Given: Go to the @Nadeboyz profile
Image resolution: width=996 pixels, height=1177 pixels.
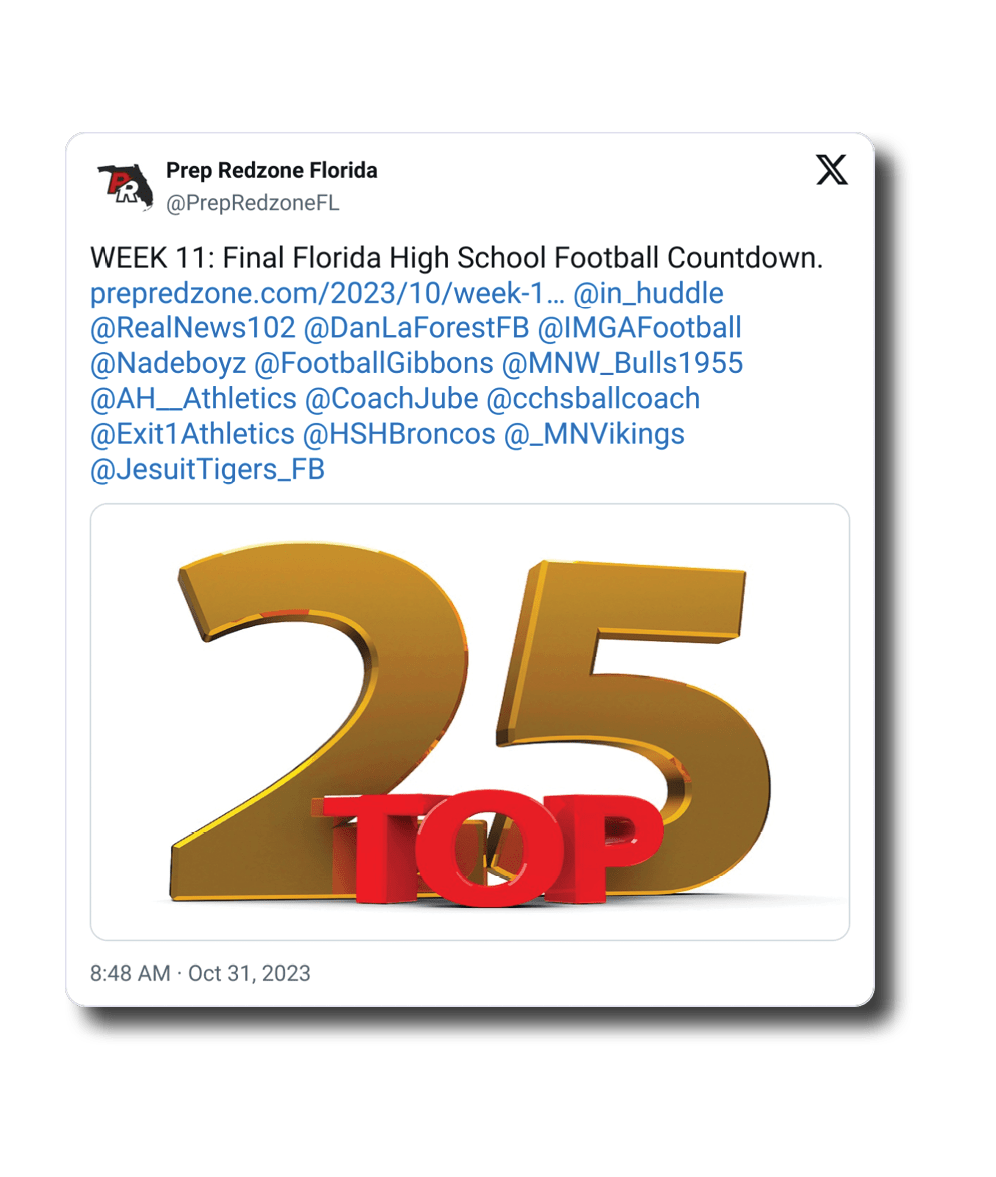Looking at the screenshot, I should point(168,363).
